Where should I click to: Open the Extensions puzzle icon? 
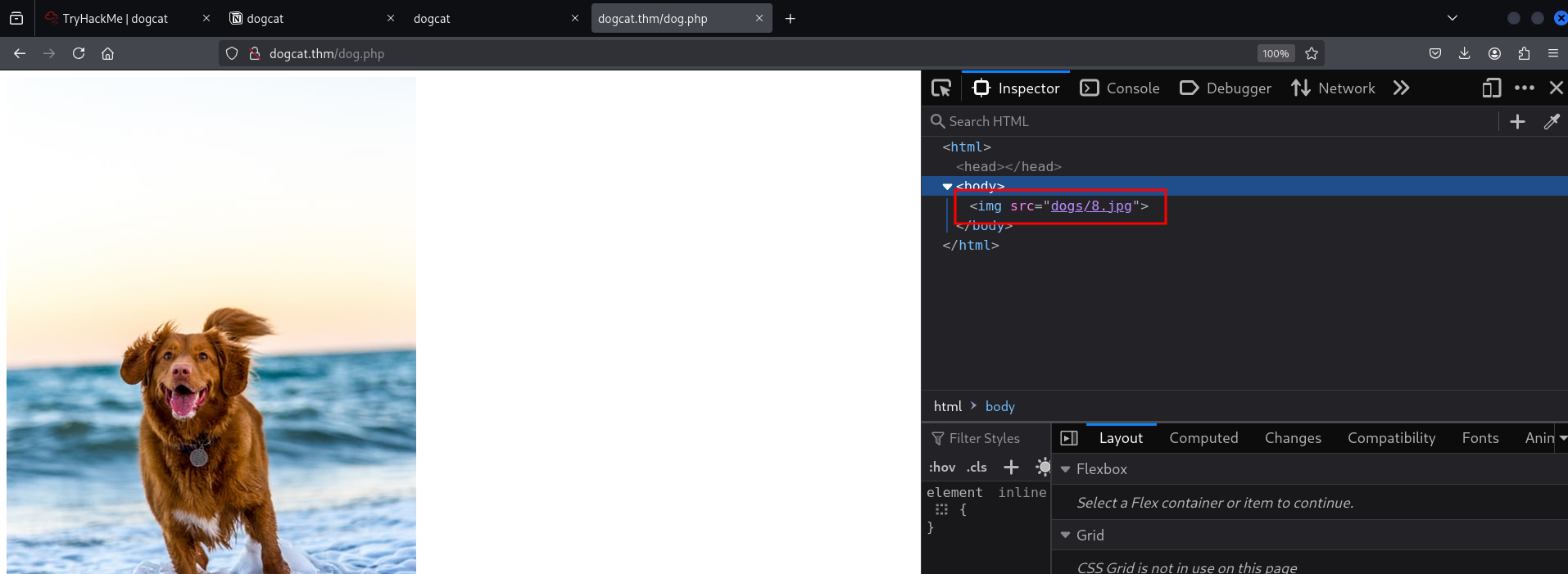point(1524,54)
